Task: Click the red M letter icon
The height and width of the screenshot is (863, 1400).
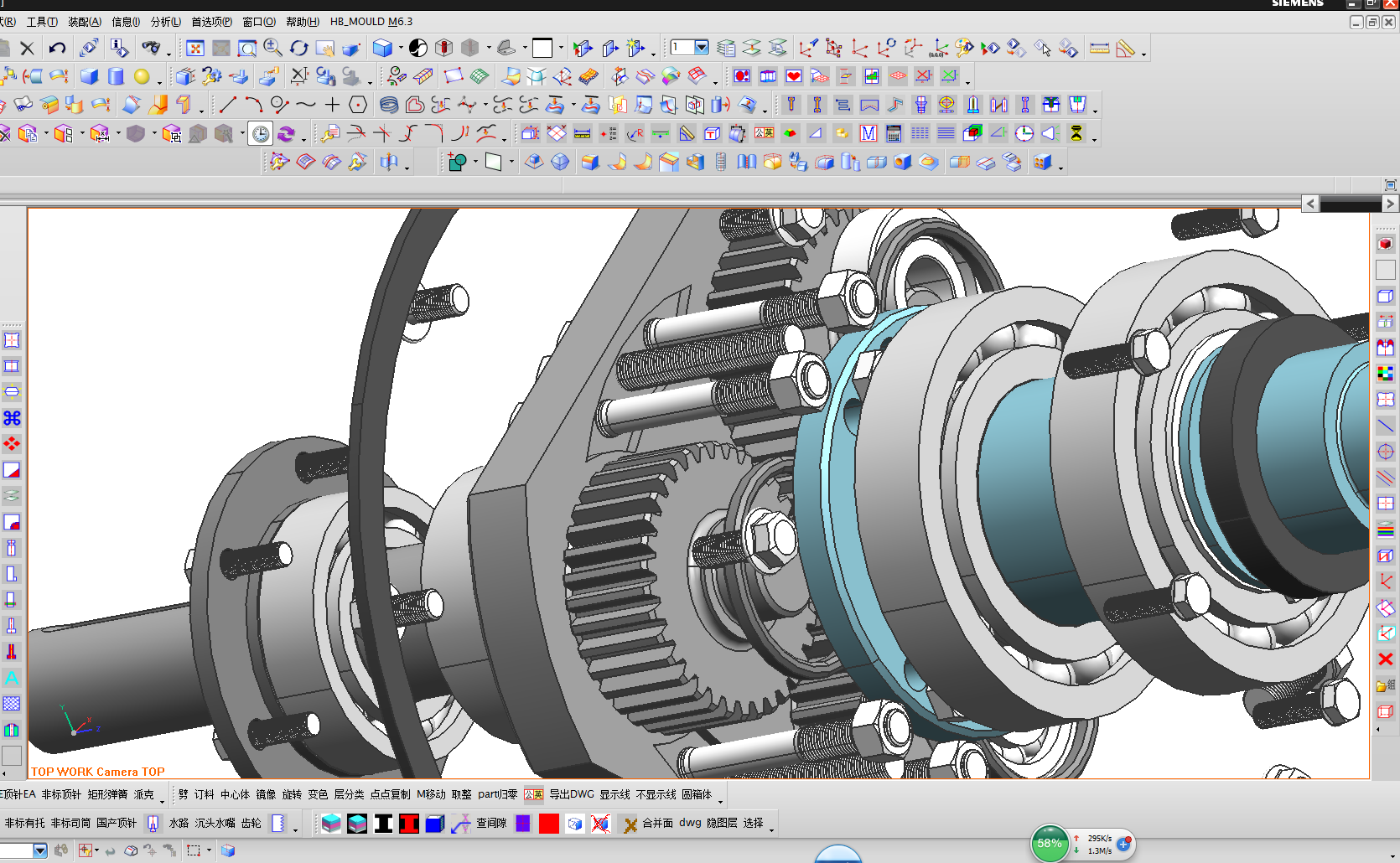Action: tap(869, 133)
